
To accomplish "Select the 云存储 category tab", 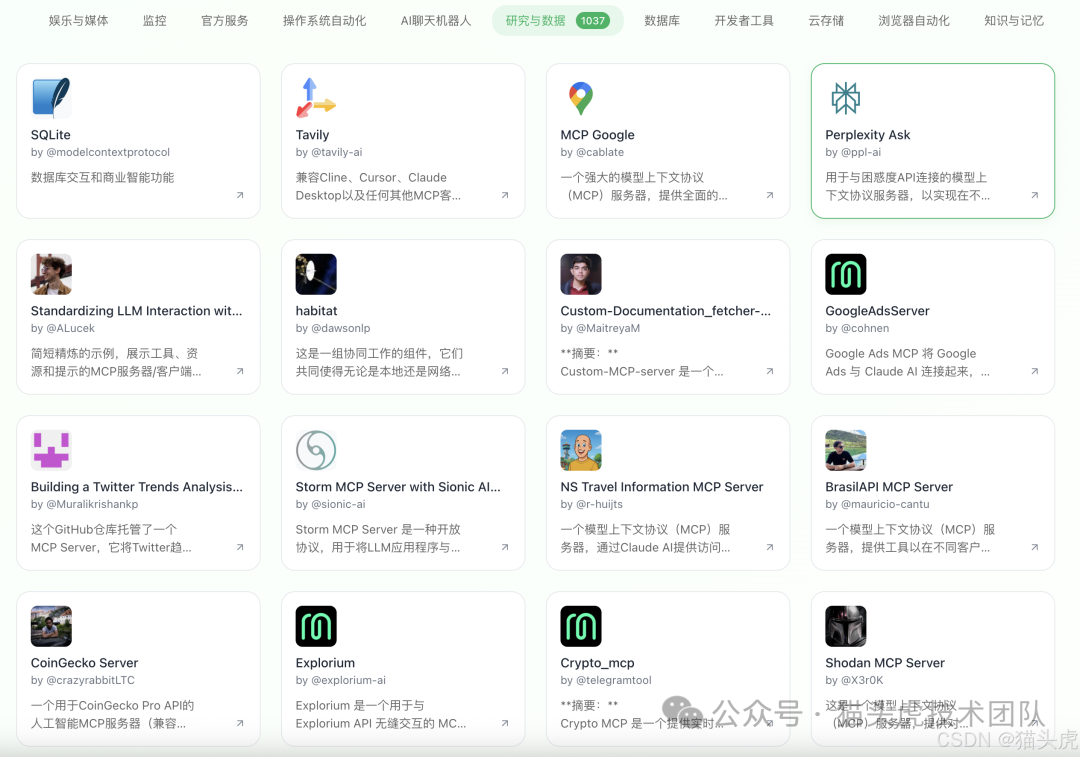I will 826,21.
